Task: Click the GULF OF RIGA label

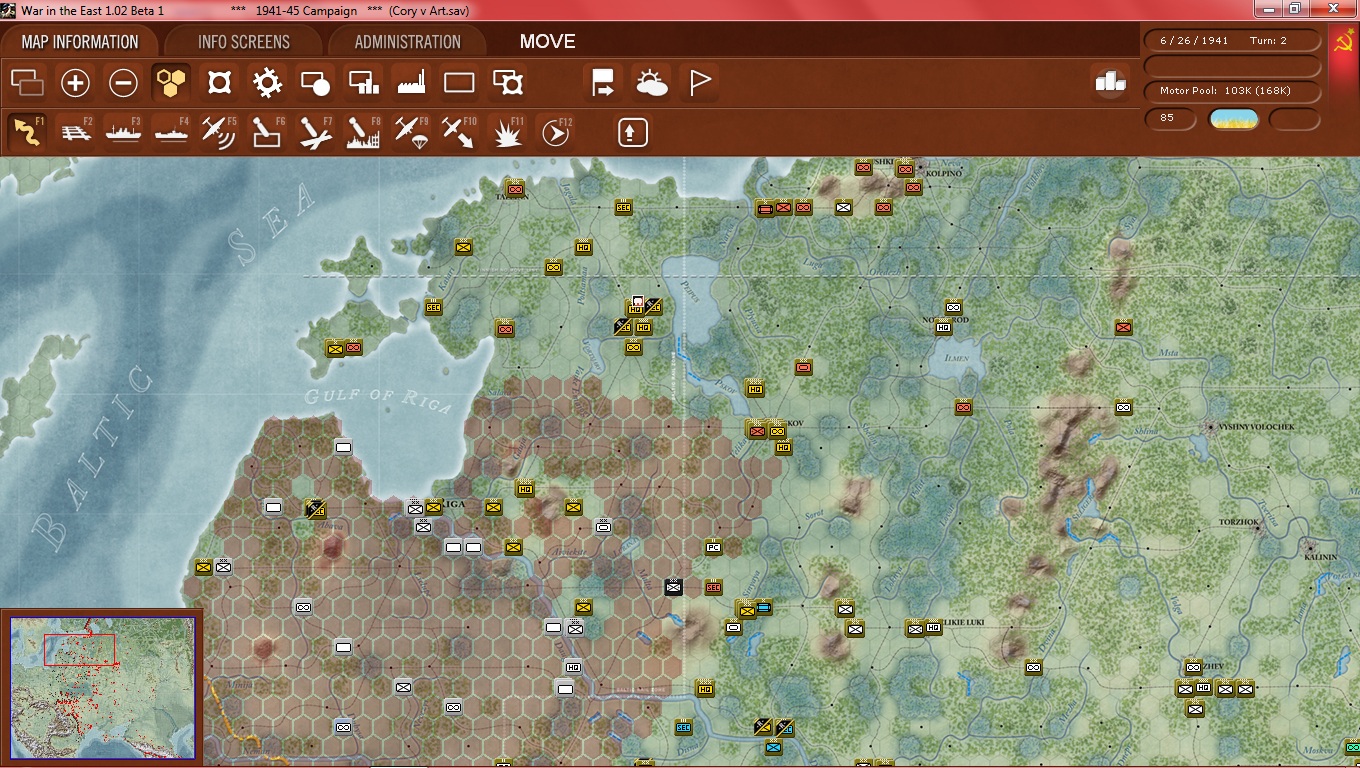Action: tap(379, 397)
